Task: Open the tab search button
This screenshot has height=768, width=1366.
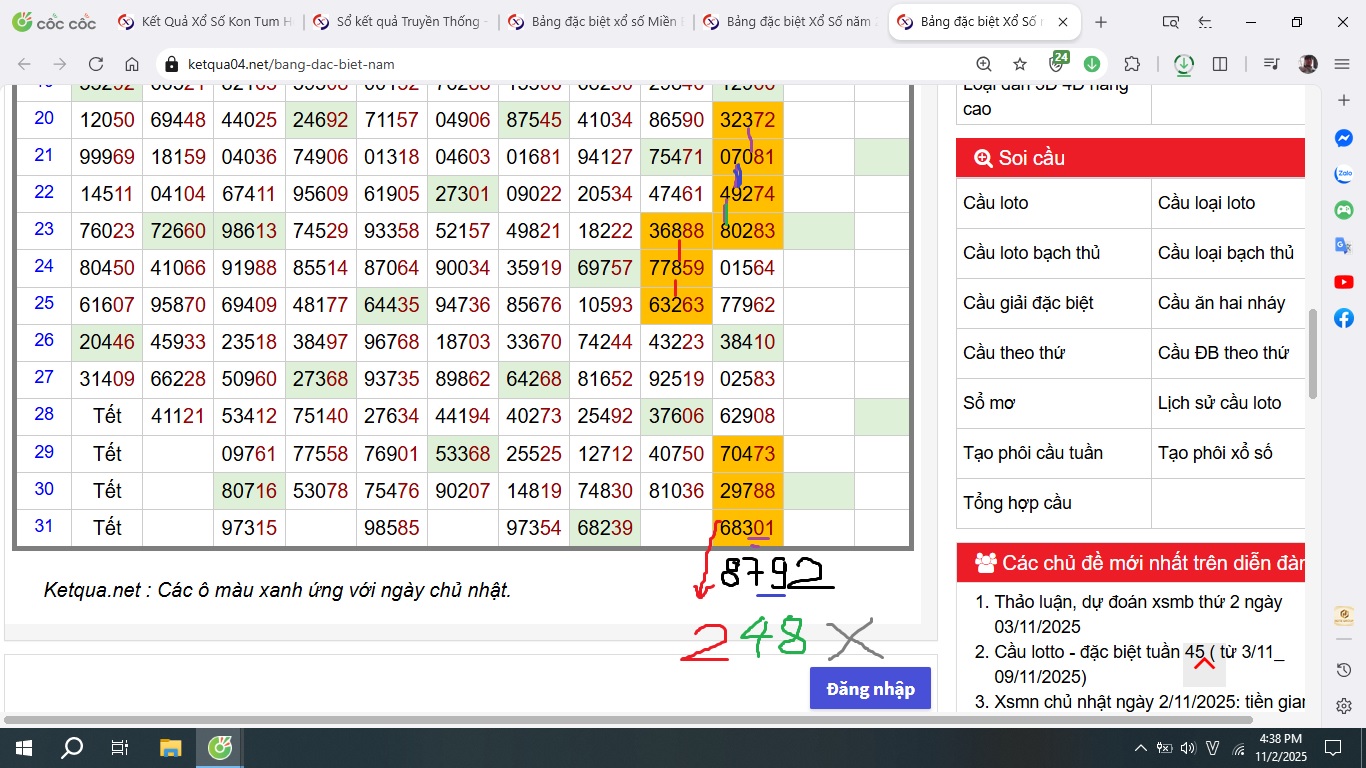Action: (x=1171, y=22)
